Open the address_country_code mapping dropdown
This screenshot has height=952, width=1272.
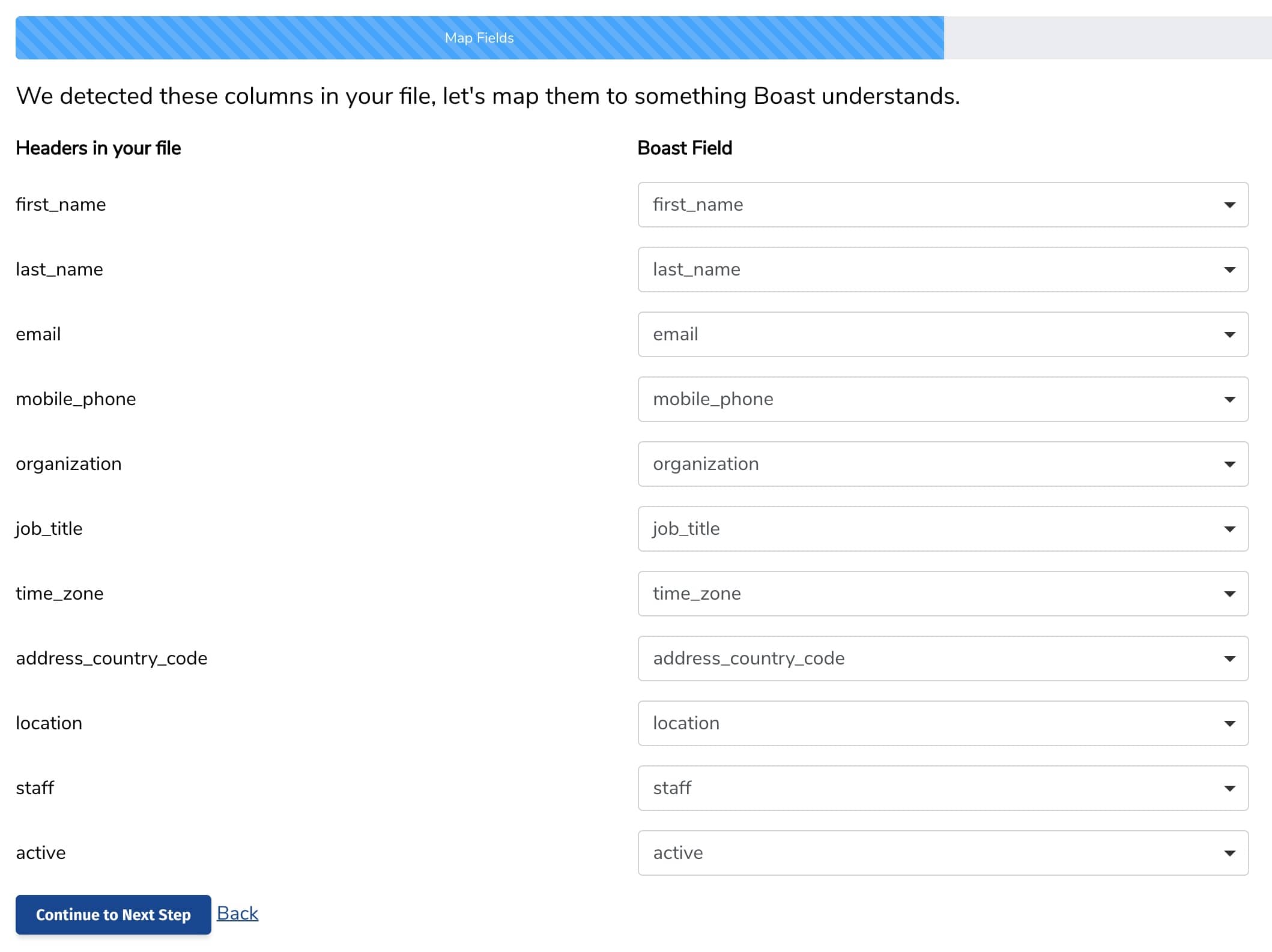click(943, 658)
